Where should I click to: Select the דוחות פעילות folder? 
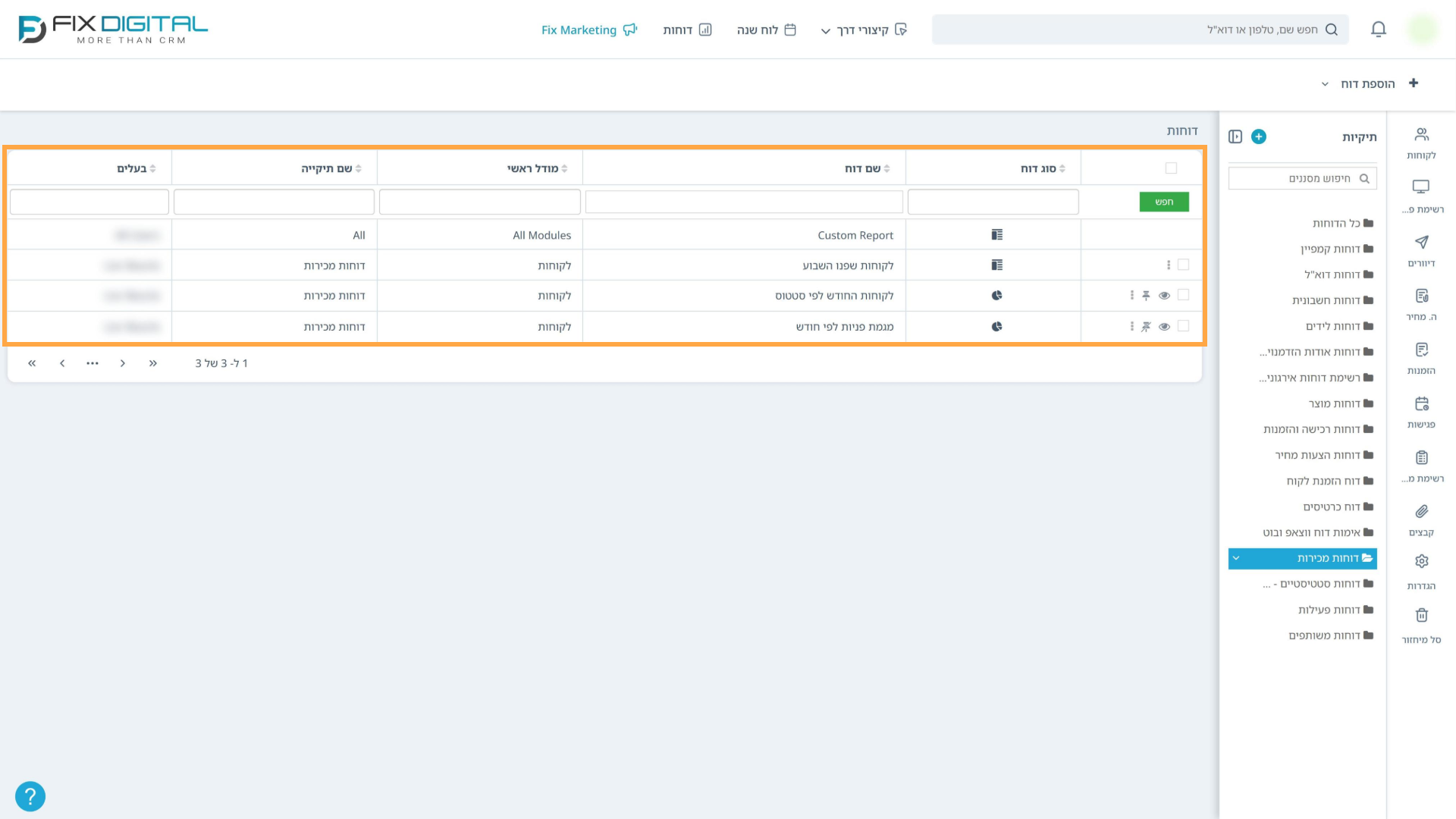coord(1335,610)
